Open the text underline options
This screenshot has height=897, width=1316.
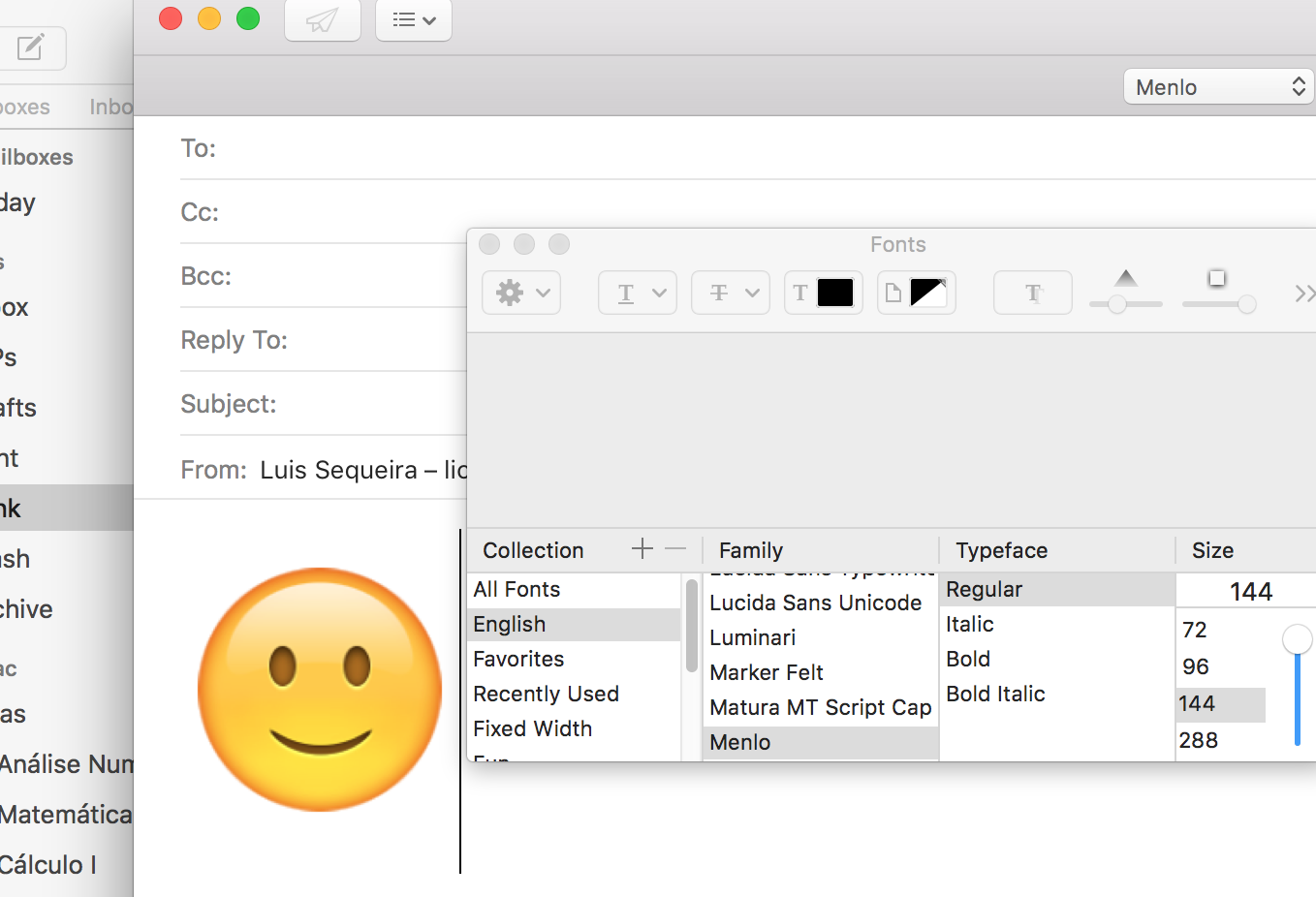[x=637, y=293]
